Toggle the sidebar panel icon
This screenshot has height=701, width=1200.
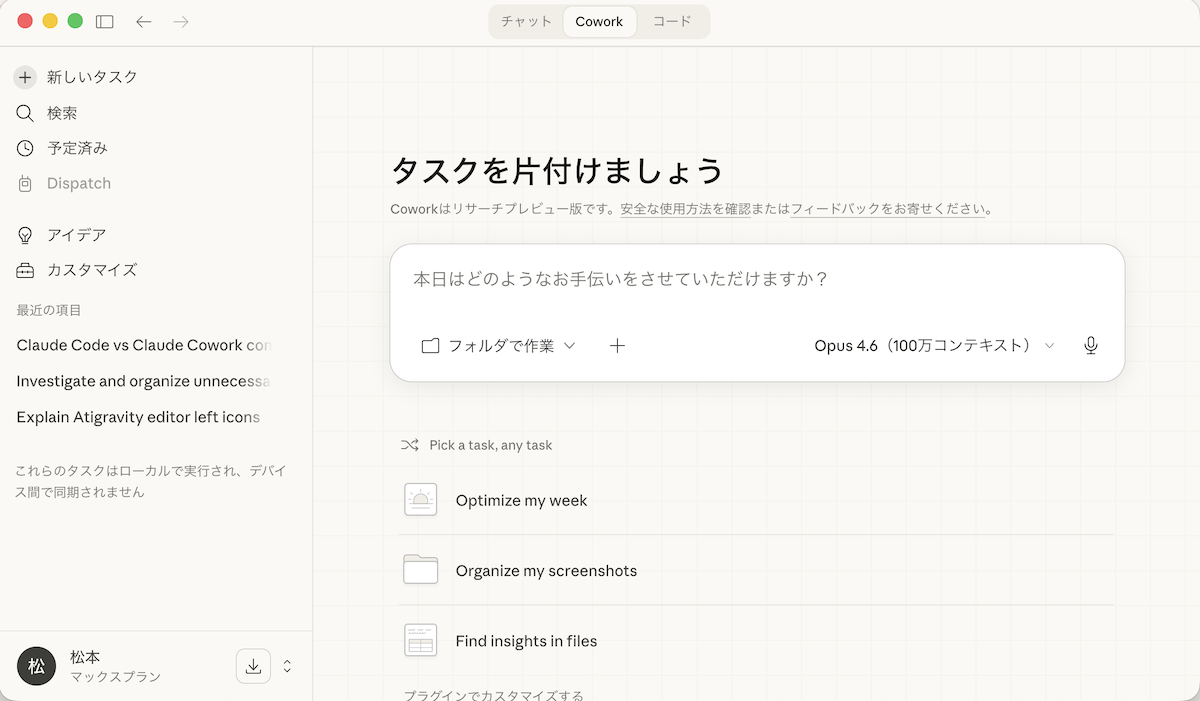tap(105, 21)
